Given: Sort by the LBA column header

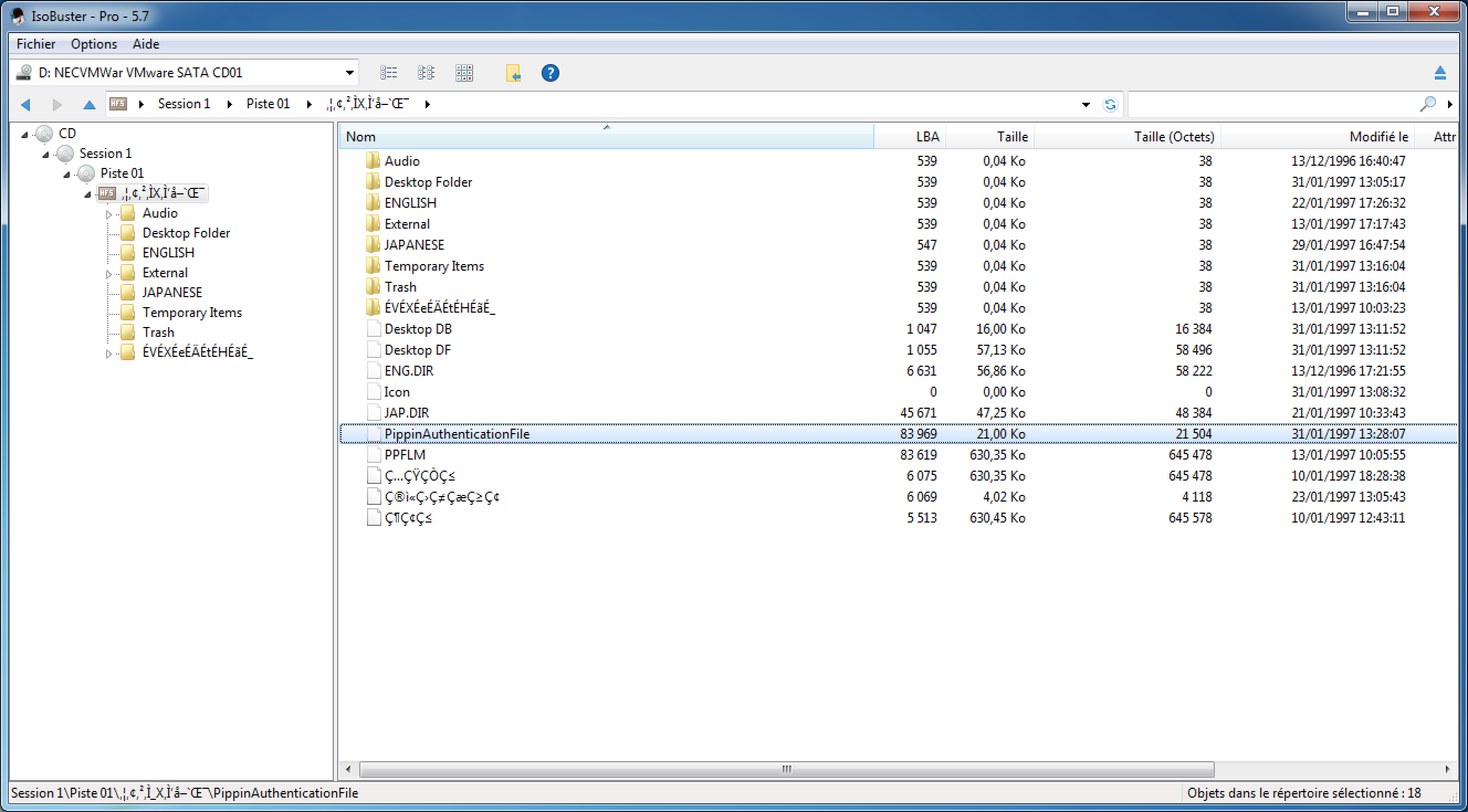Looking at the screenshot, I should click(910, 136).
